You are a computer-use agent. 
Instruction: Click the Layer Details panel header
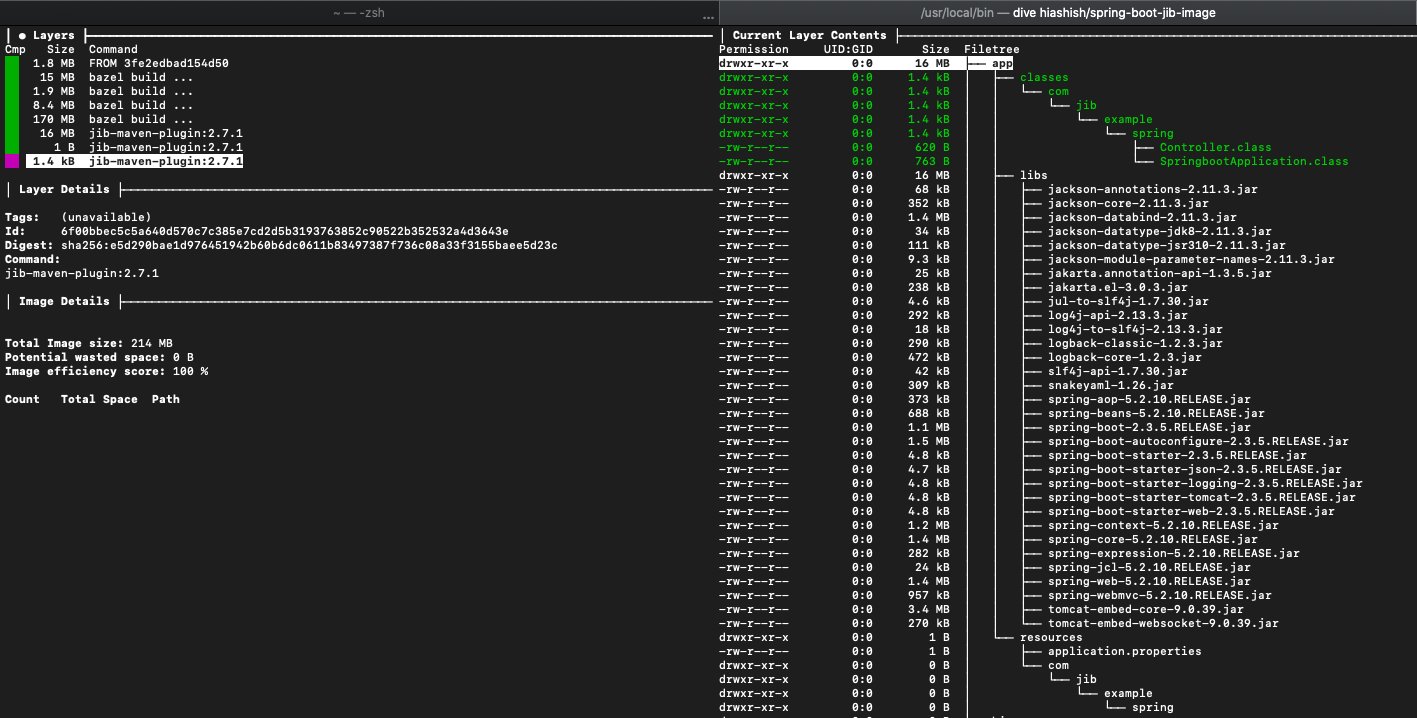tap(65, 189)
